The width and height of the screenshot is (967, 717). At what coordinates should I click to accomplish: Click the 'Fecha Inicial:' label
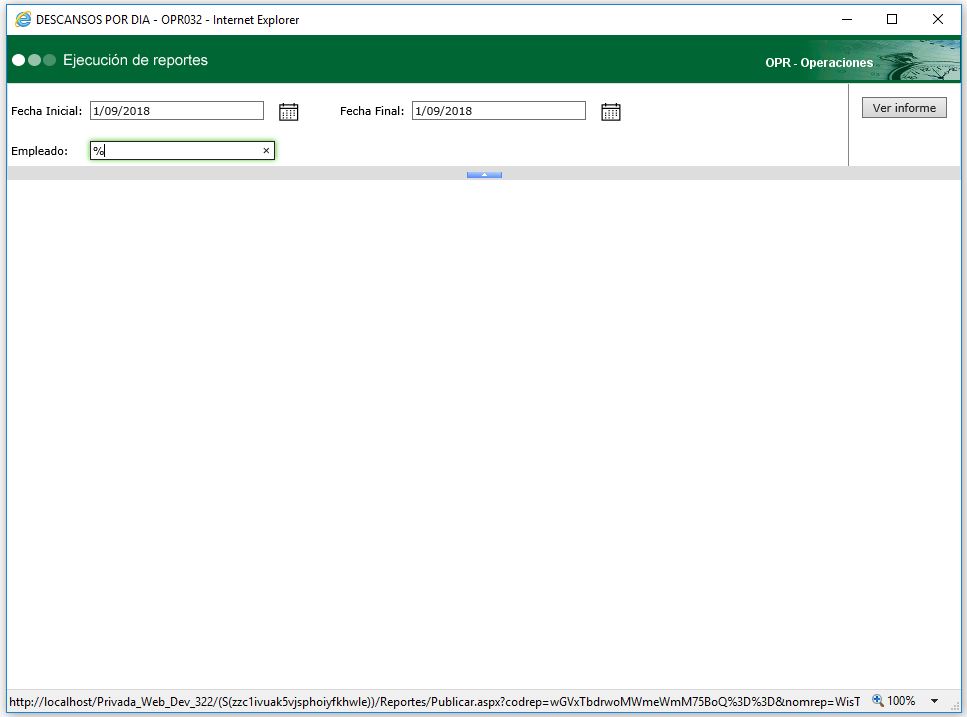tap(46, 111)
